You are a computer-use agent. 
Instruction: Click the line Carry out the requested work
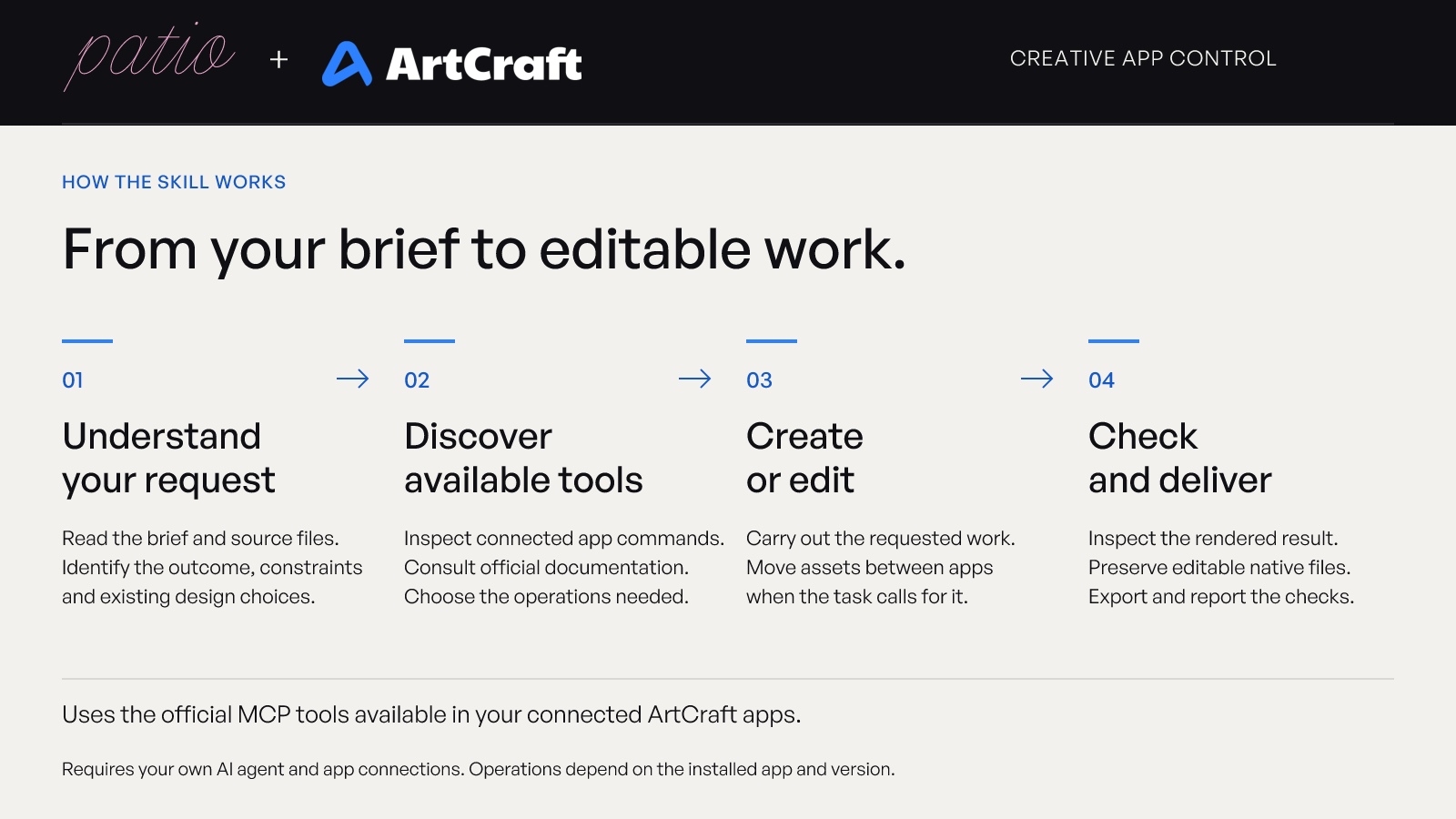pos(881,539)
